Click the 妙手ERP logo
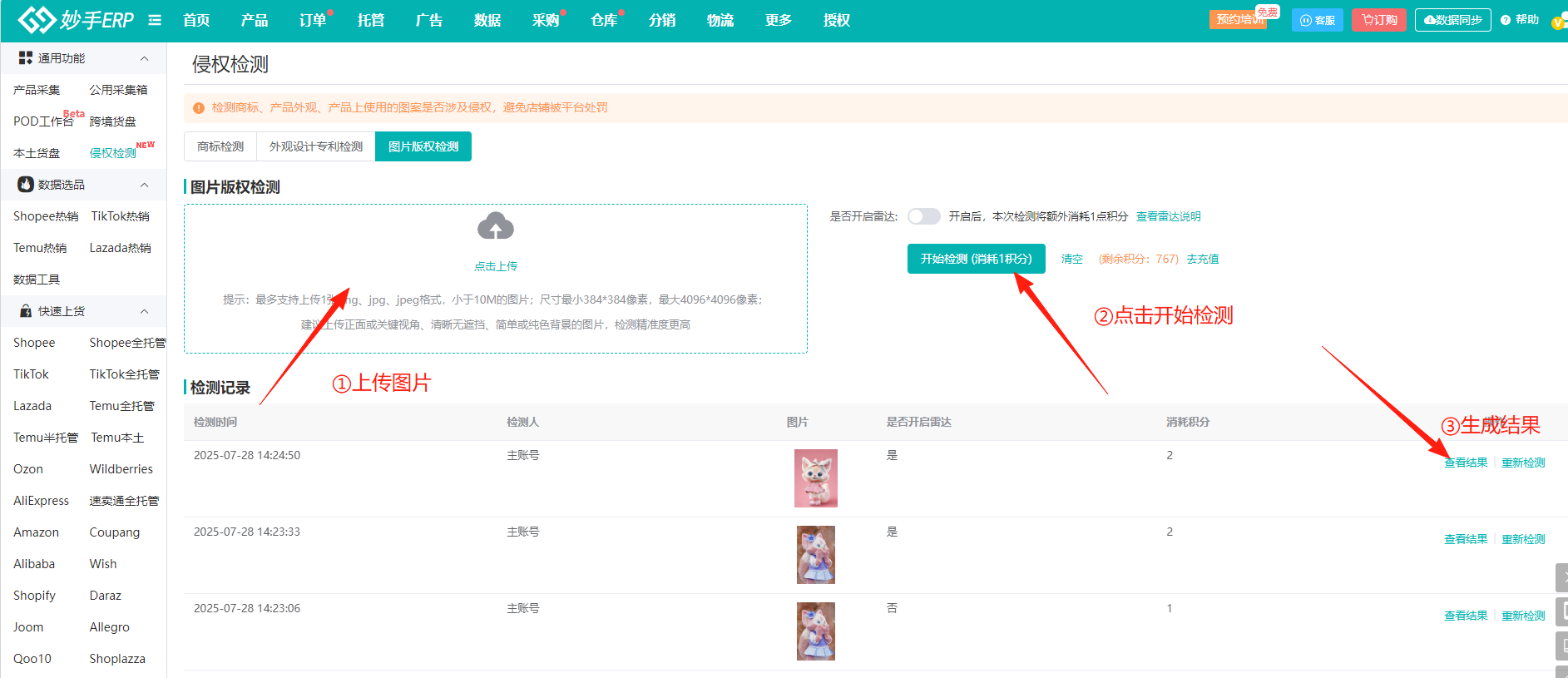The width and height of the screenshot is (1568, 678). pyautogui.click(x=76, y=20)
